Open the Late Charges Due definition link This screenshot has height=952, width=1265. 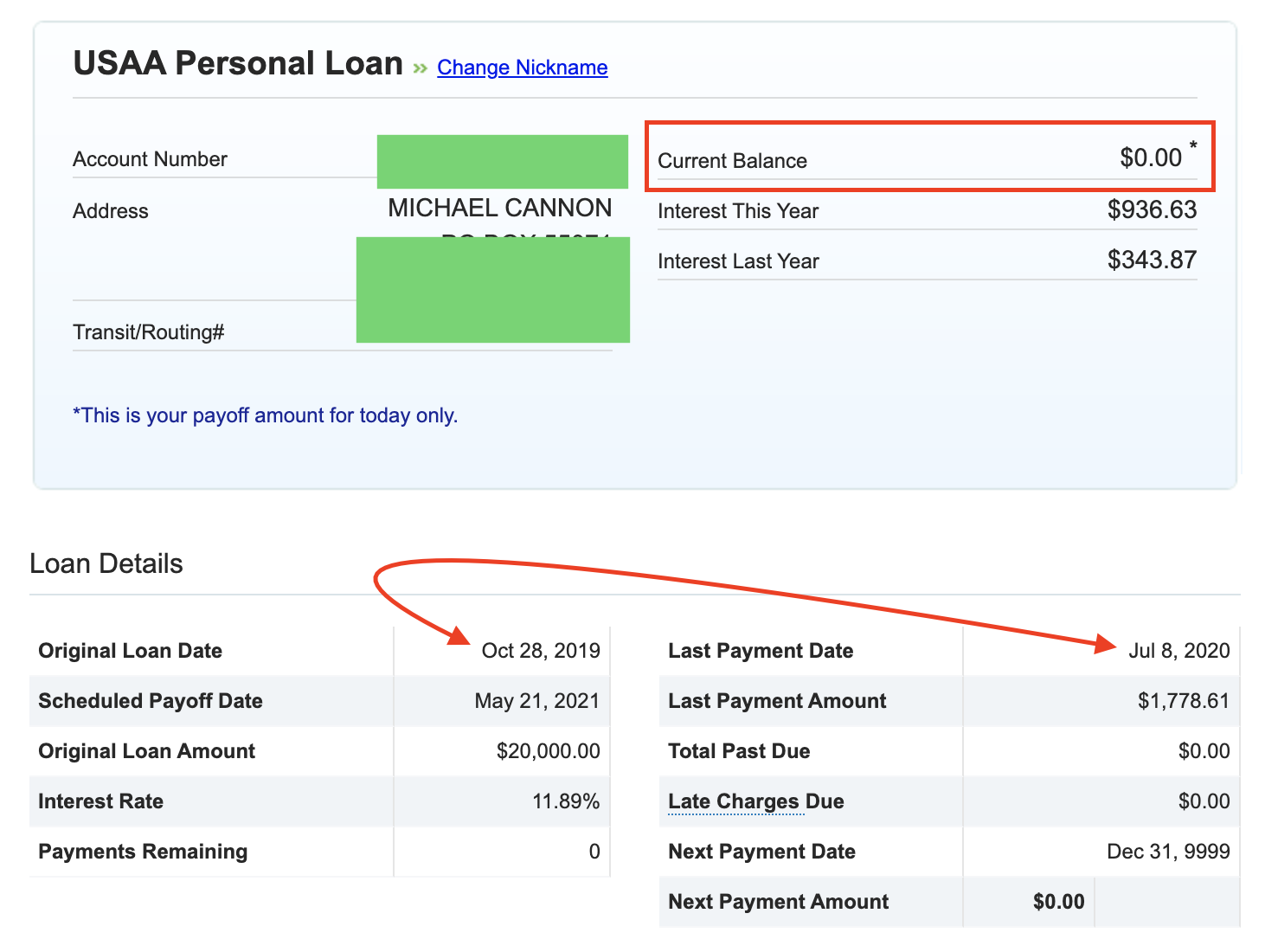pos(736,801)
